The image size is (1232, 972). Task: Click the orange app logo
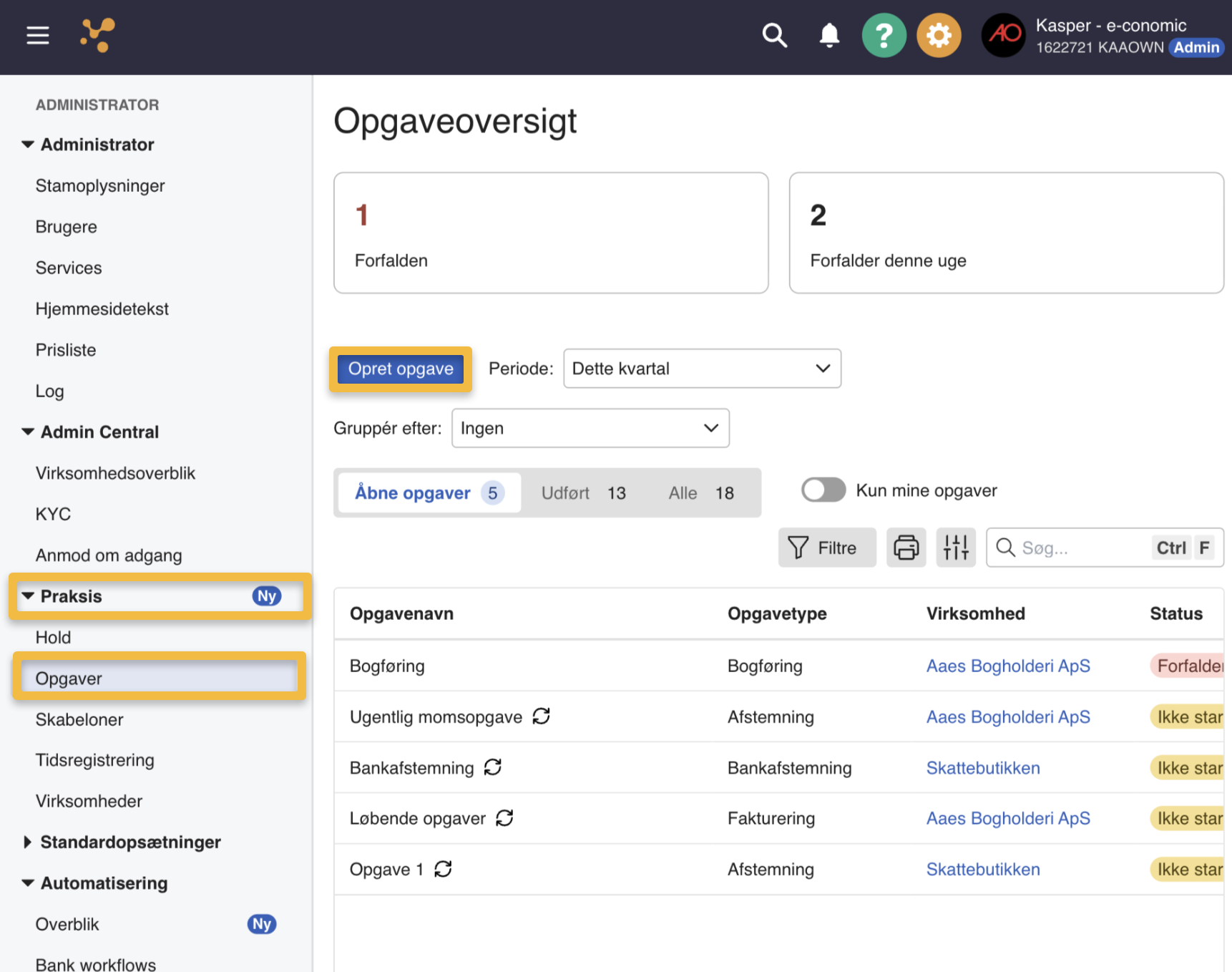pos(97,35)
